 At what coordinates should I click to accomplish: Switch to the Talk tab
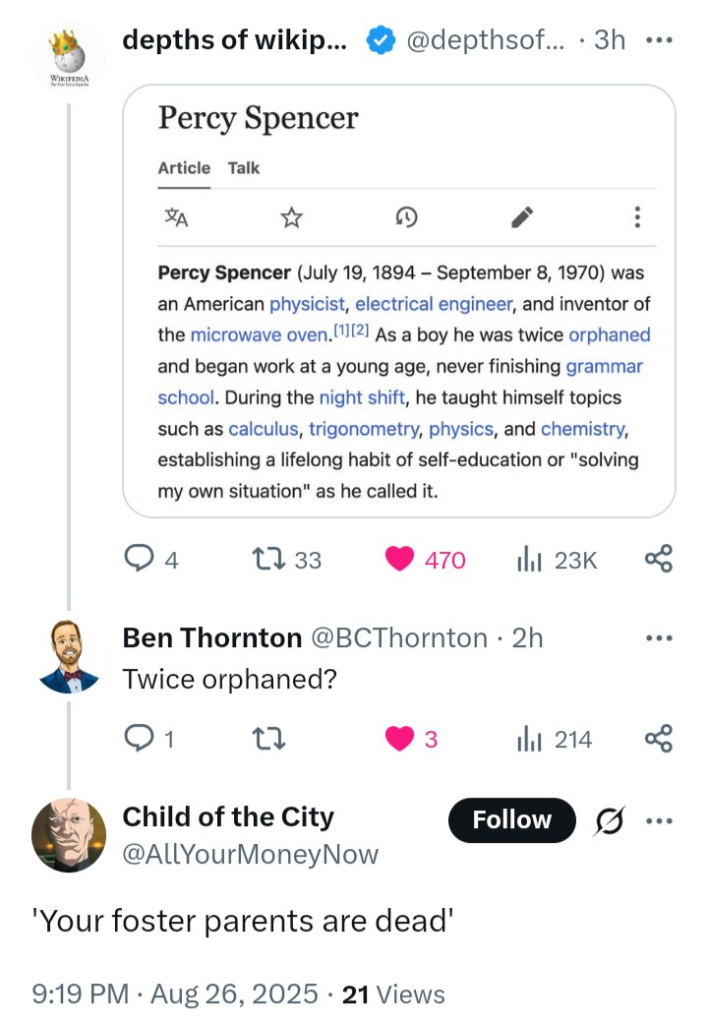(x=243, y=168)
